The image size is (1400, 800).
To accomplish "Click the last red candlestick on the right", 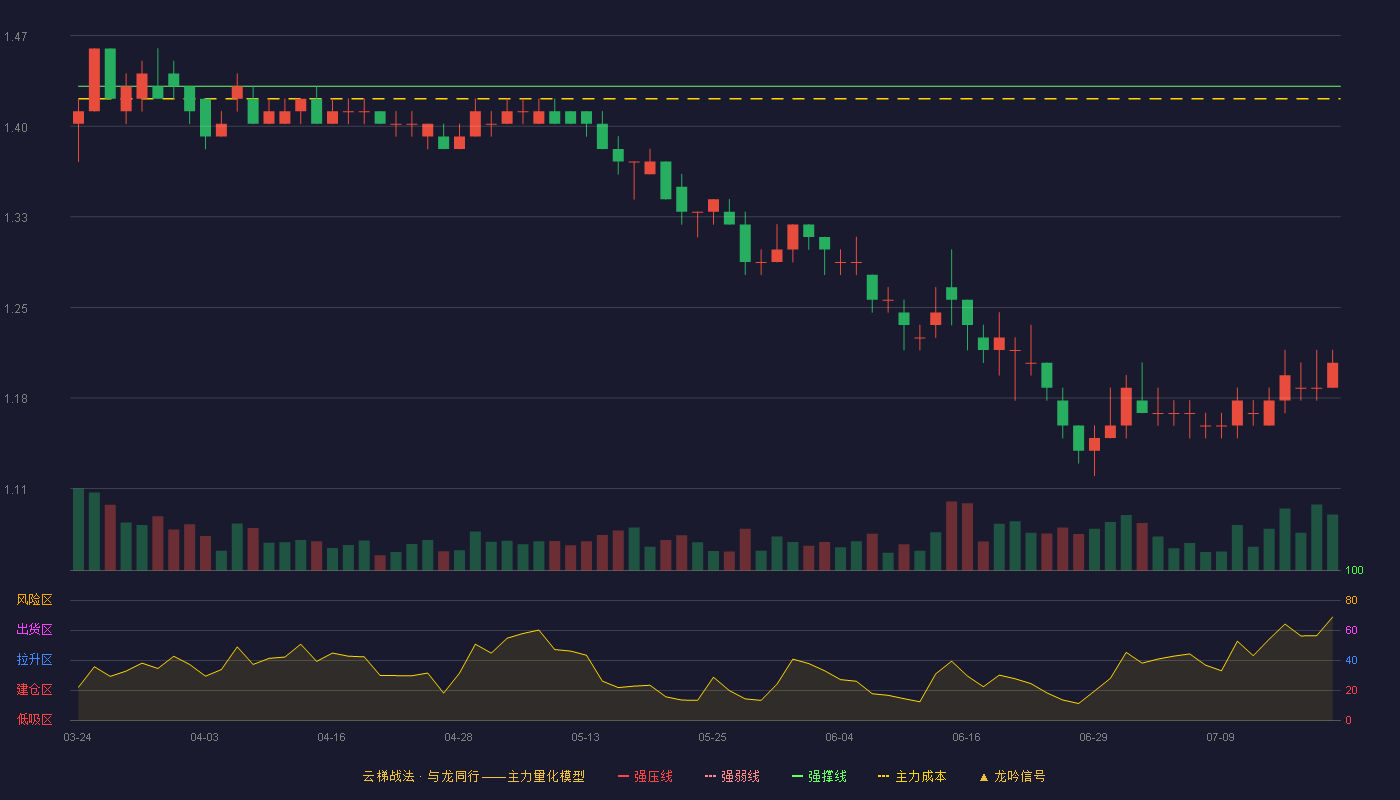I will (x=1332, y=375).
